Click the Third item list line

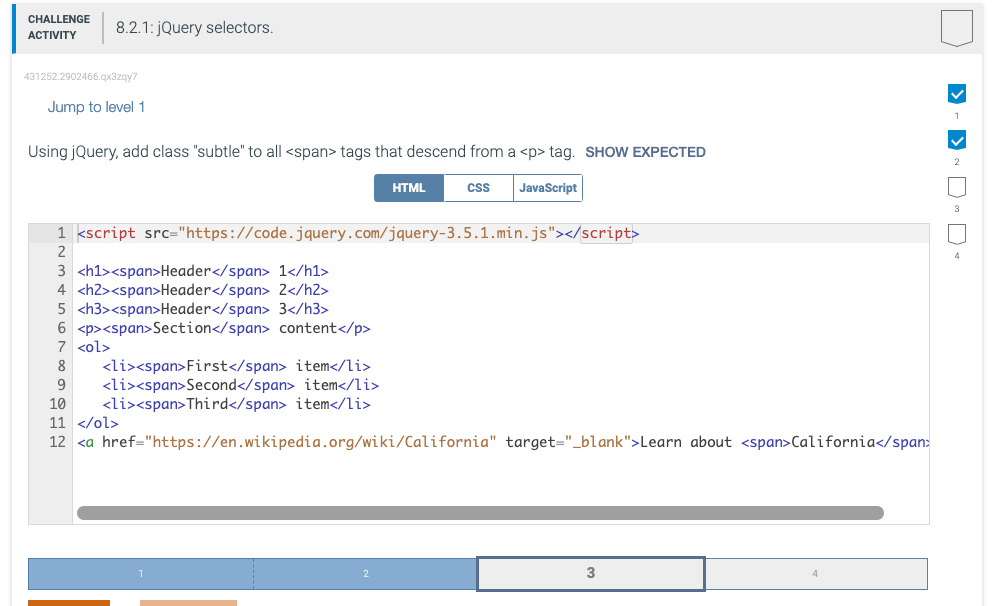(x=236, y=404)
